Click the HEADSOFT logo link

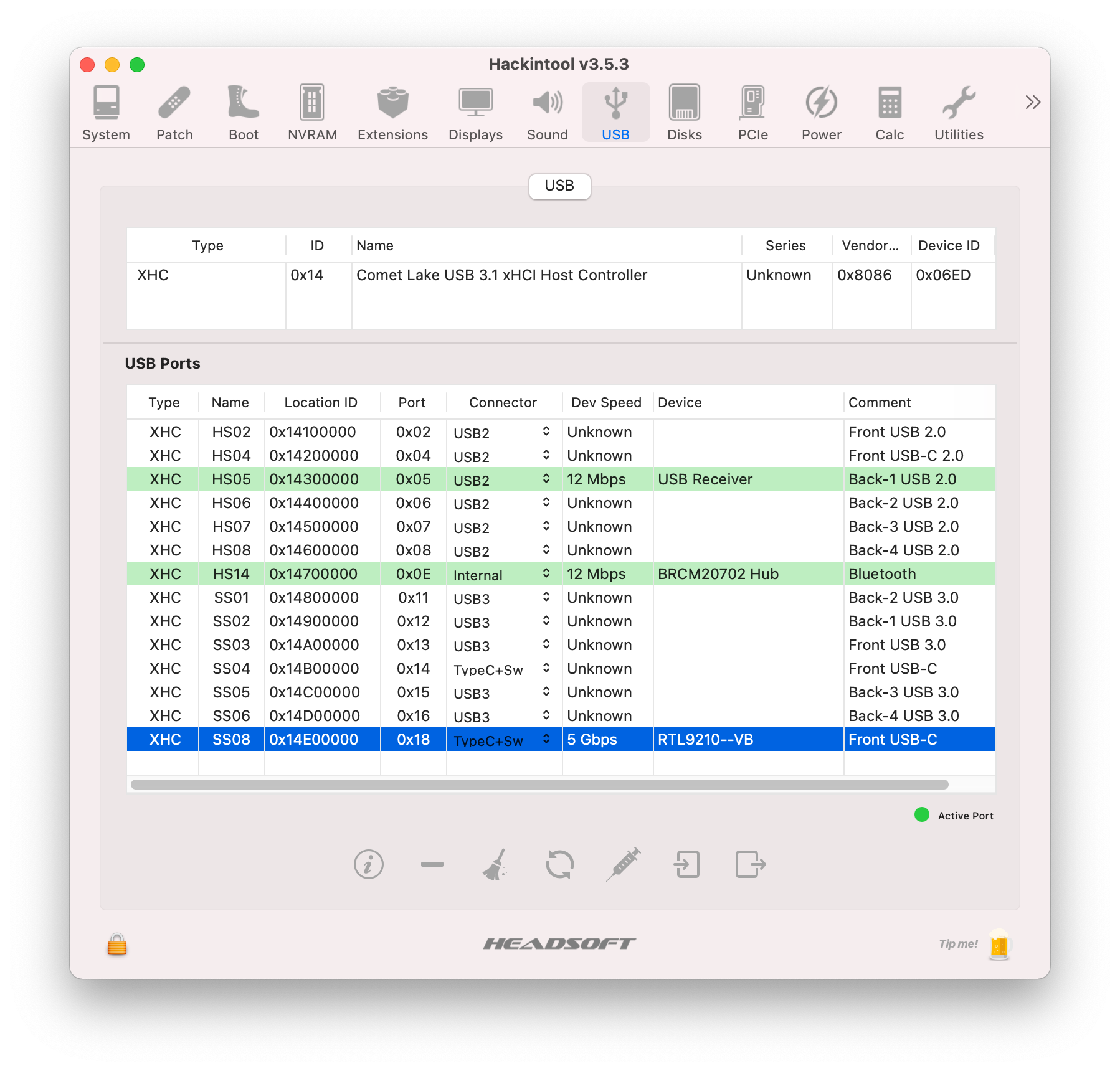[x=559, y=944]
